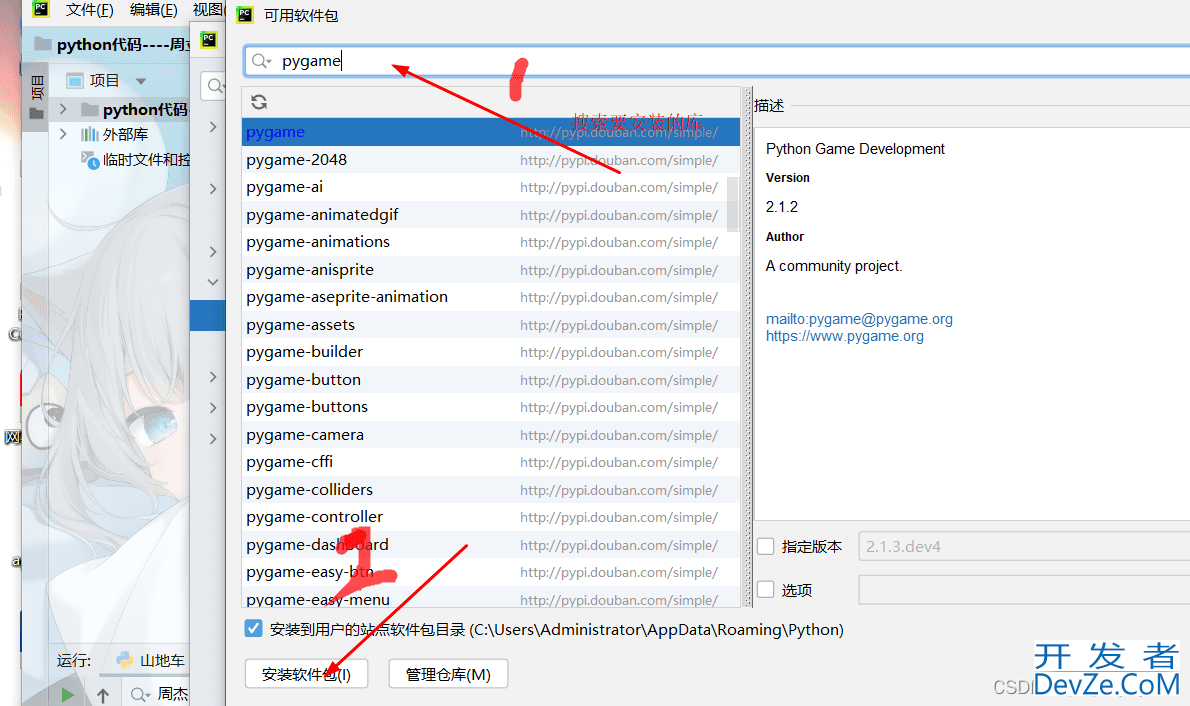The height and width of the screenshot is (706, 1190).
Task: Click the search magnifier in the settings dialog behind
Action: tap(216, 86)
